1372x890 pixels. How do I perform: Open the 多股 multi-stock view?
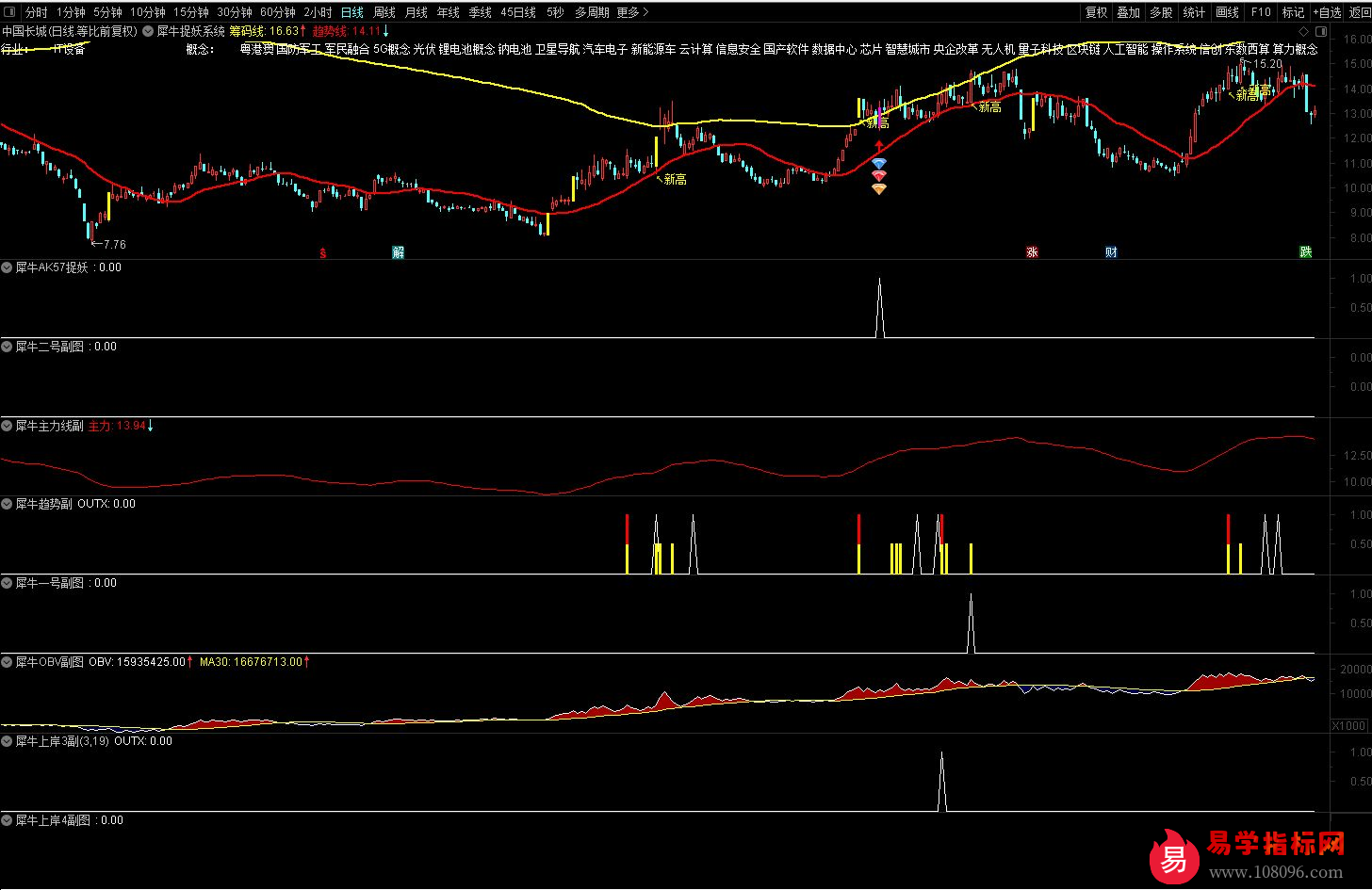pos(1162,12)
